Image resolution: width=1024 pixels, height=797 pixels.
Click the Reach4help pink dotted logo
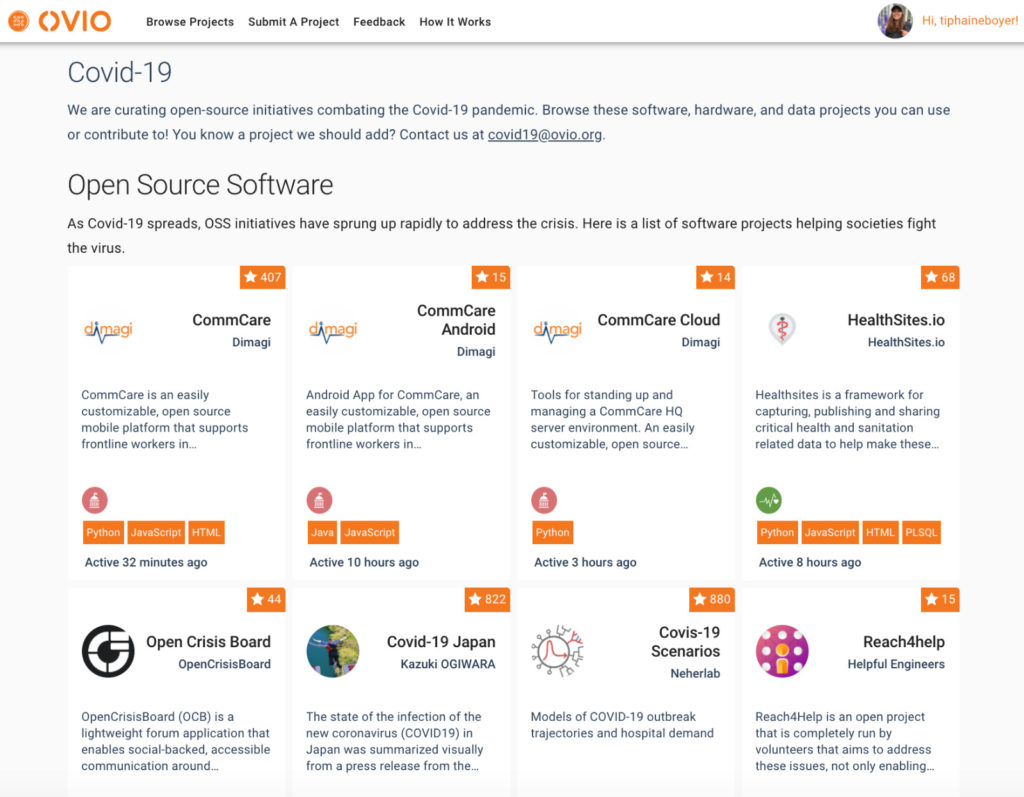(782, 651)
